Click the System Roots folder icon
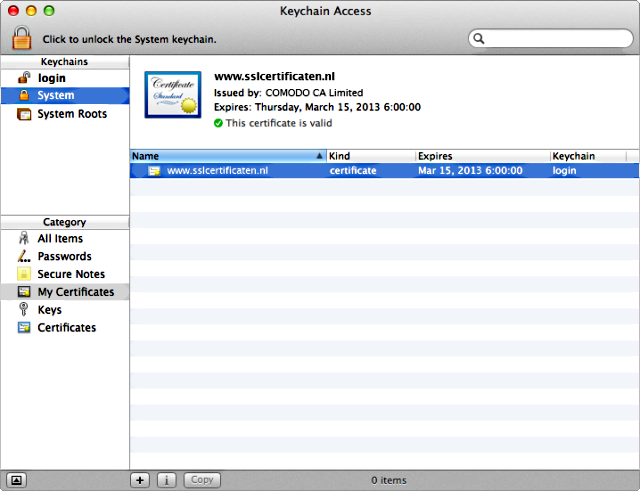 pyautogui.click(x=24, y=114)
